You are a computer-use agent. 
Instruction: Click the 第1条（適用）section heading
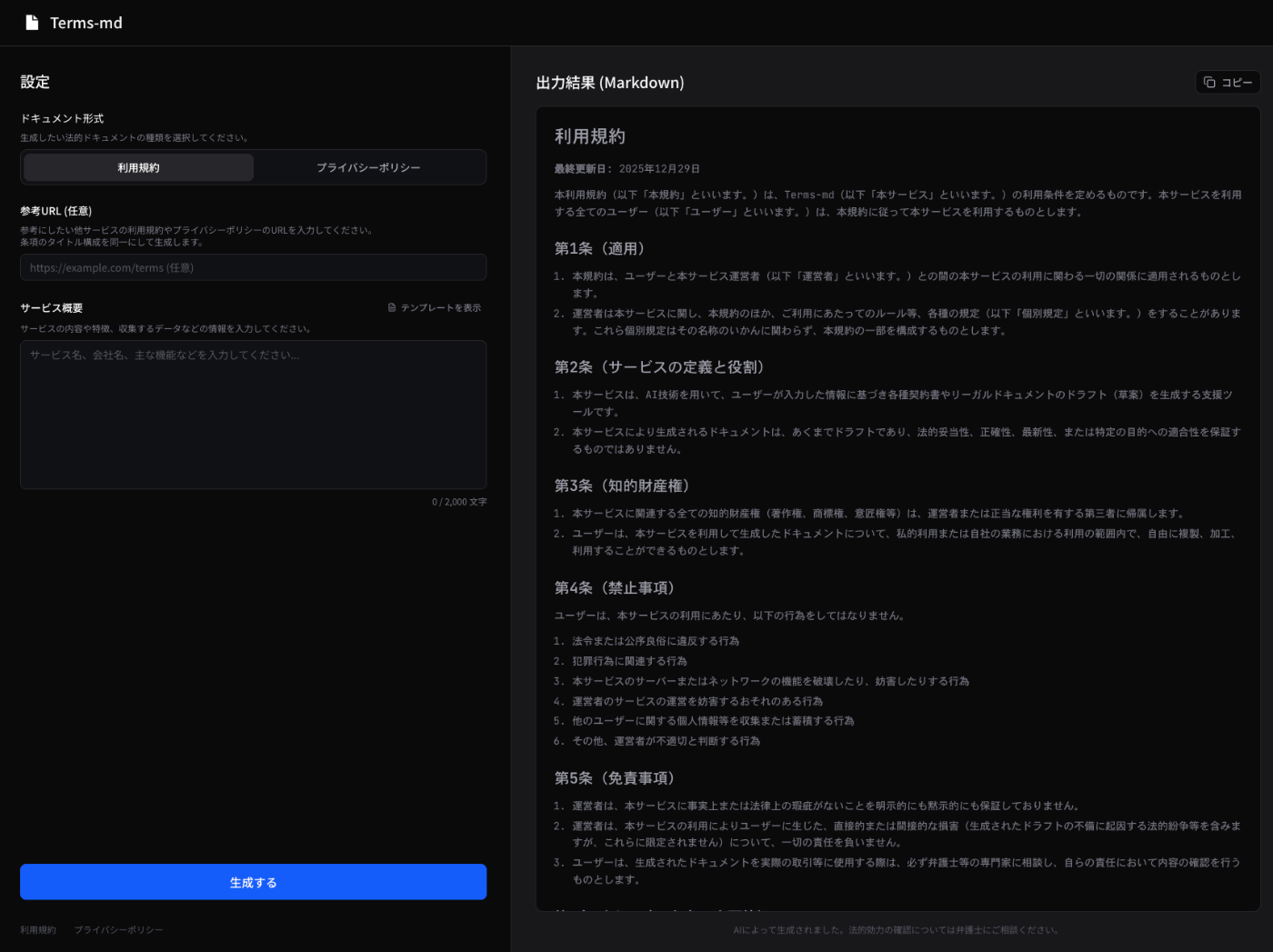tap(600, 247)
